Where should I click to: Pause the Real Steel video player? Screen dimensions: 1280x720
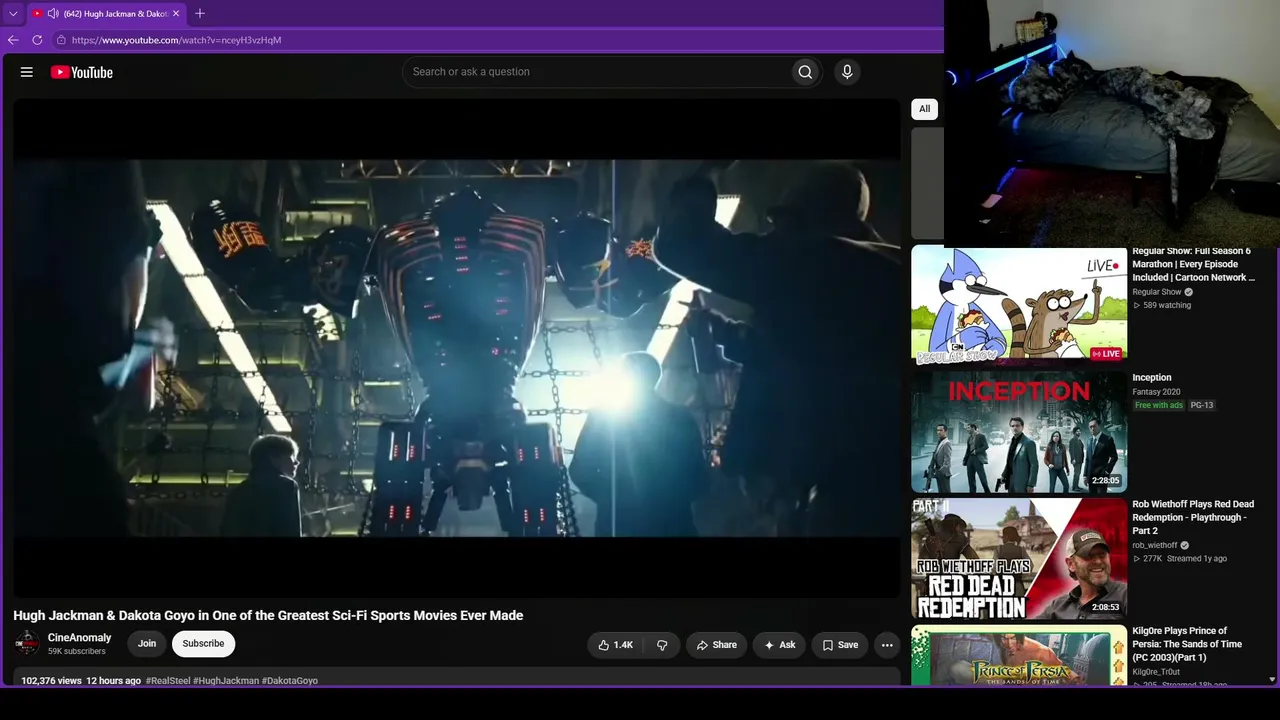point(456,348)
